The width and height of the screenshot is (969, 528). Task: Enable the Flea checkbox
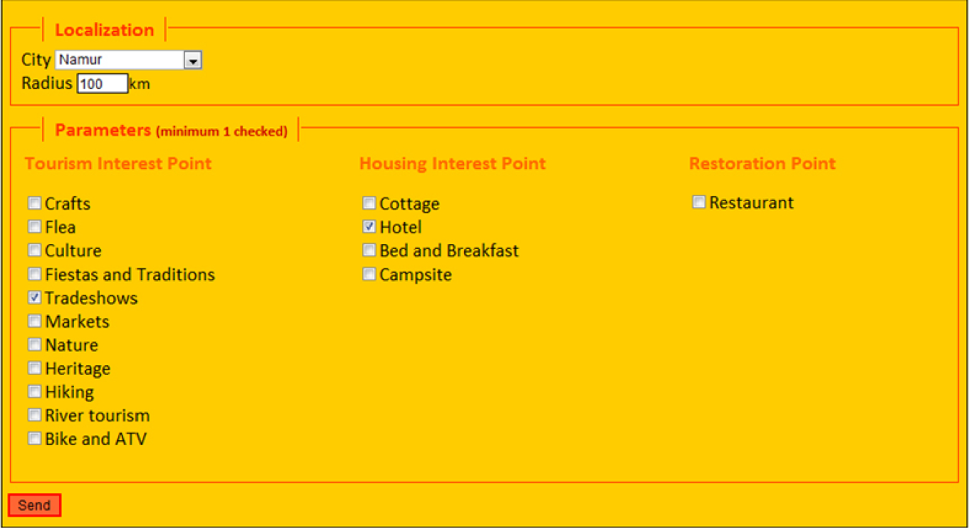(35, 226)
